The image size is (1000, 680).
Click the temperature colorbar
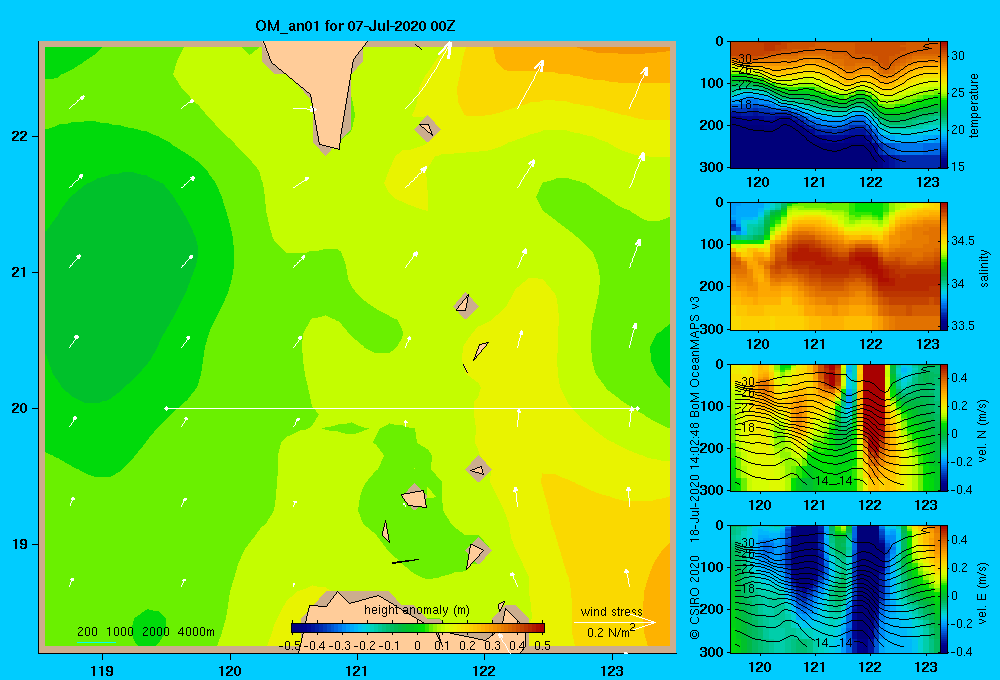(x=945, y=105)
